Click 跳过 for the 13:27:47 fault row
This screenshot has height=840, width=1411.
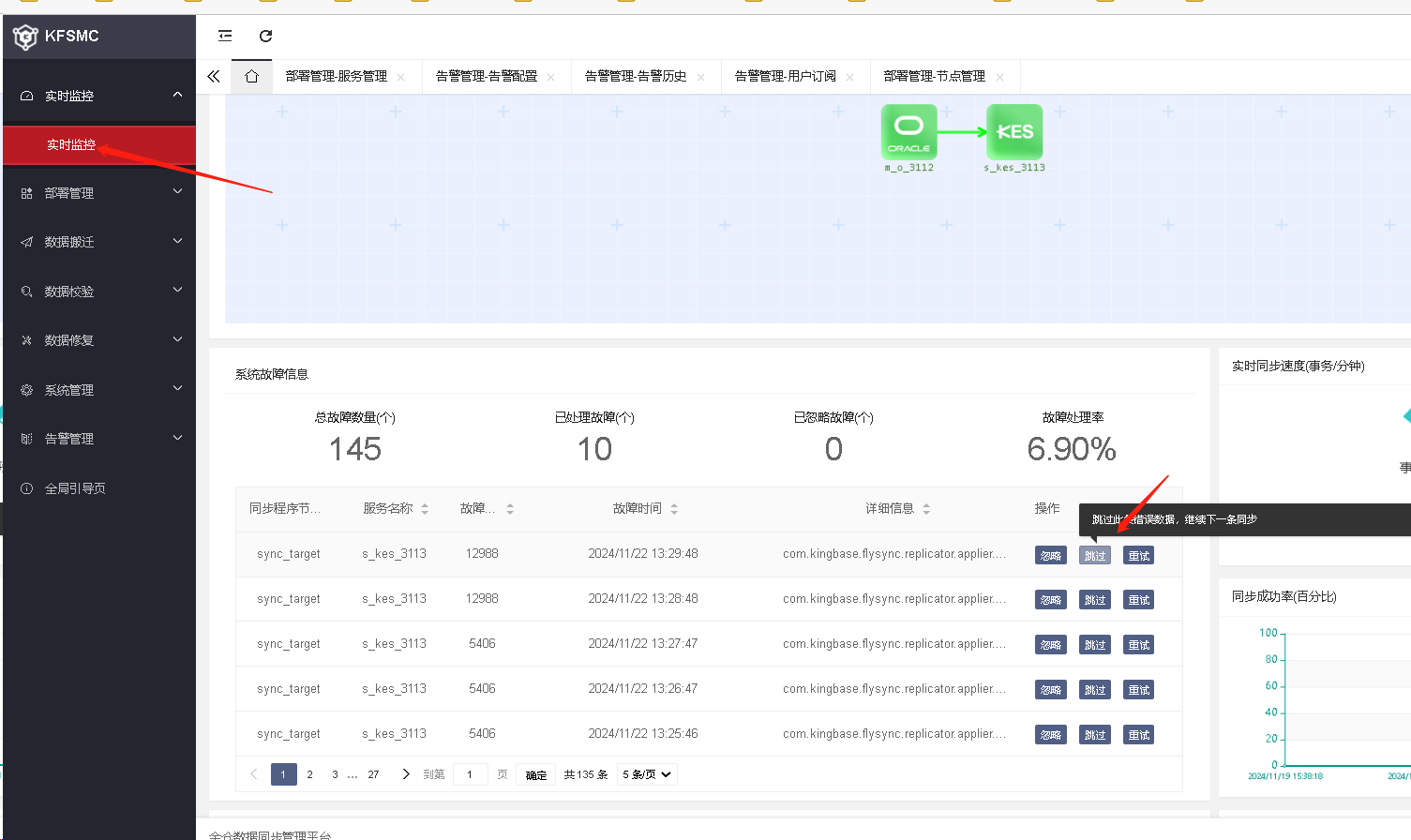click(1095, 645)
